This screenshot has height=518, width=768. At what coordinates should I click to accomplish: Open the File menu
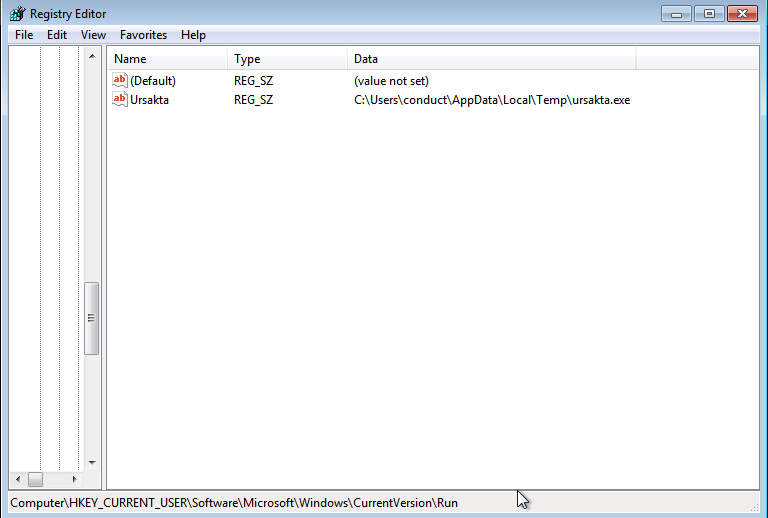(x=24, y=35)
